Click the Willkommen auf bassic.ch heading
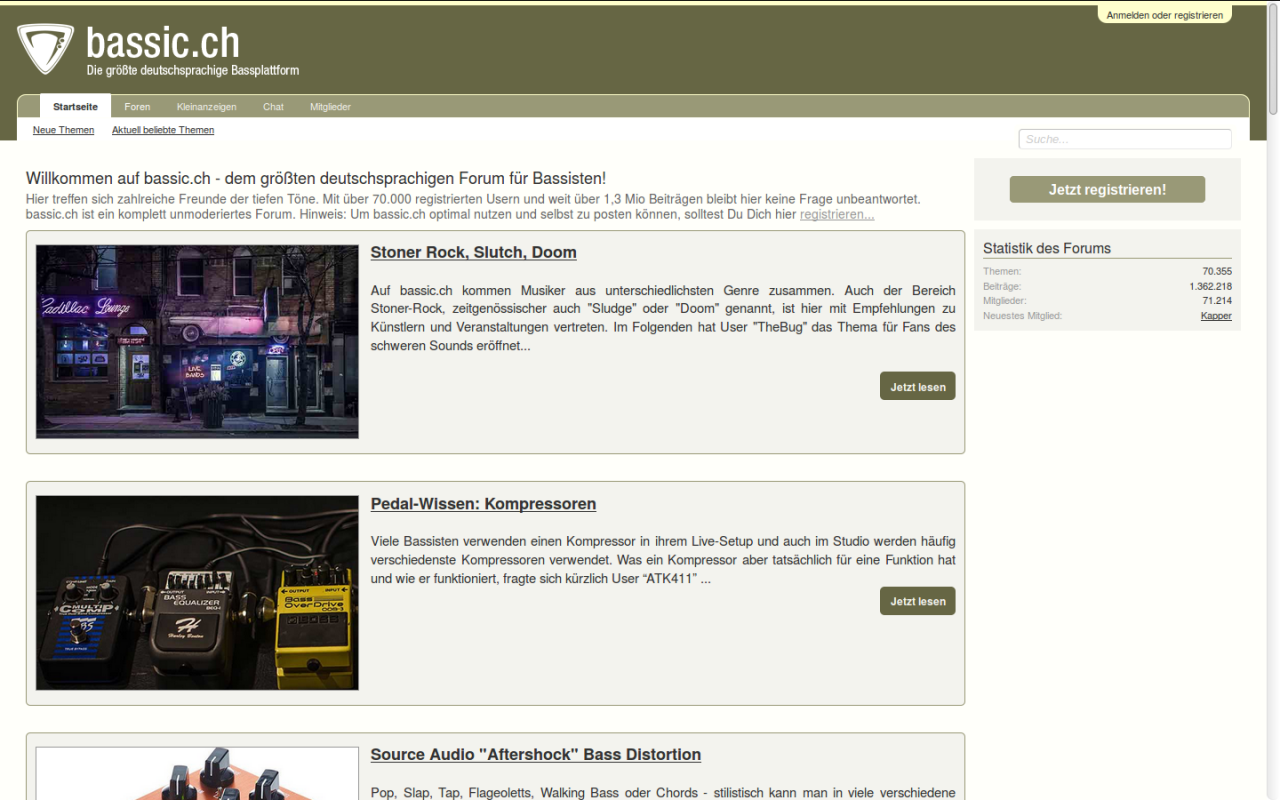The image size is (1280, 800). pyautogui.click(x=316, y=179)
